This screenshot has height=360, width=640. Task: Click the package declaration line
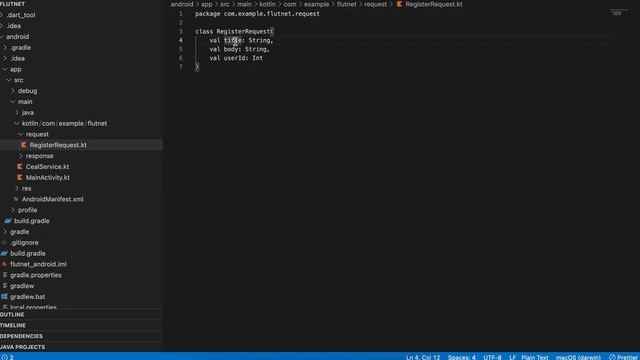257,13
